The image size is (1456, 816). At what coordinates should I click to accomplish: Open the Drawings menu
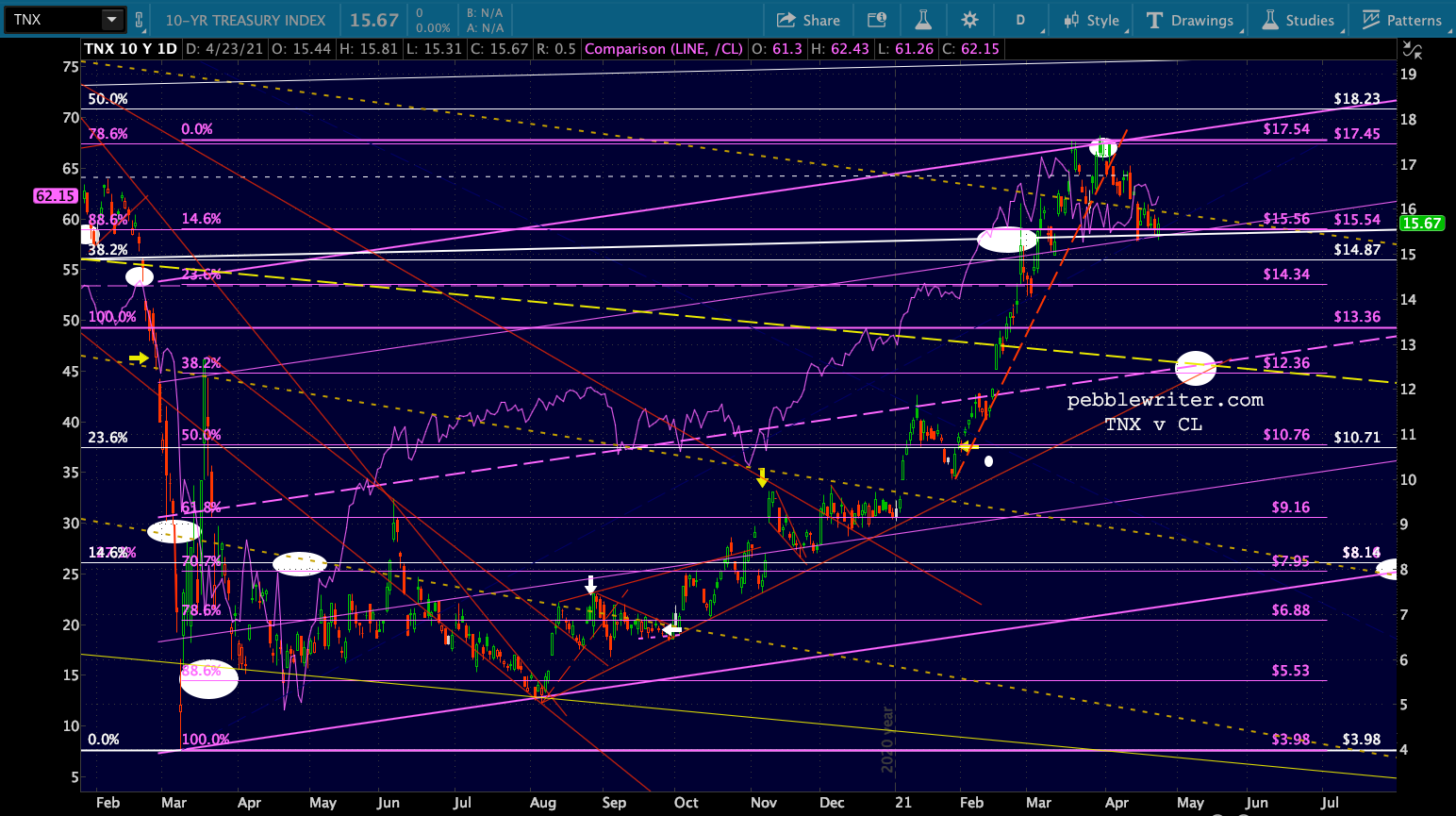1189,20
